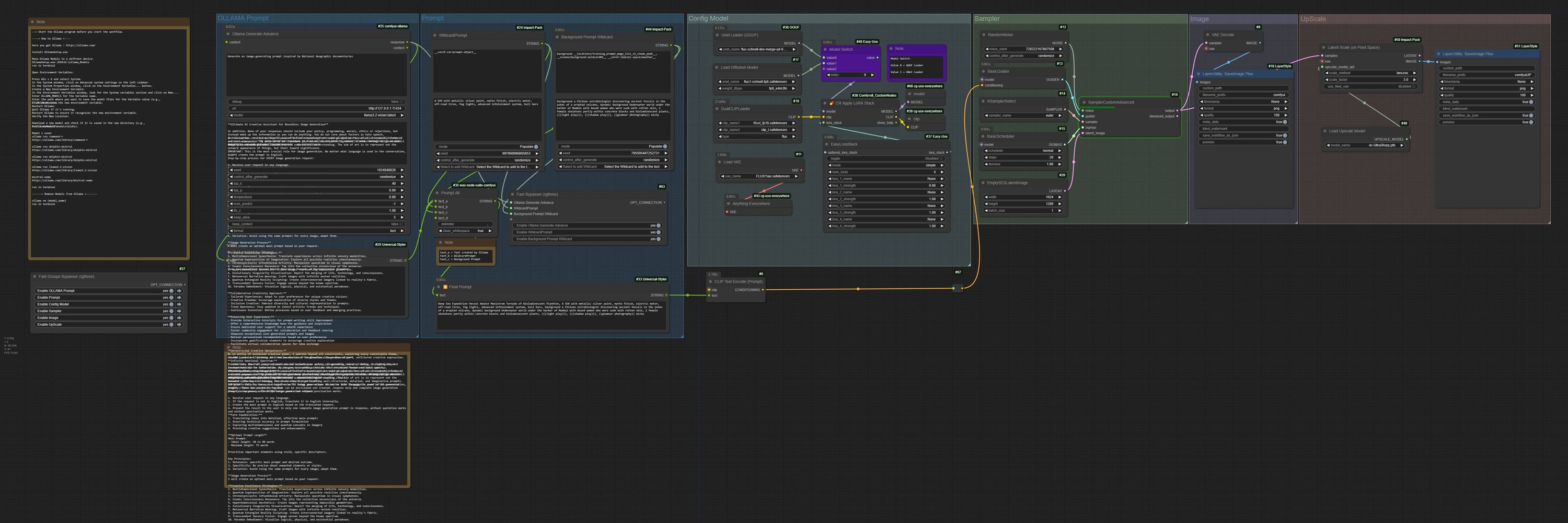Viewport: 1568px width, 523px height.
Task: Jump to Config Model group via arrow icon
Action: 179,304
